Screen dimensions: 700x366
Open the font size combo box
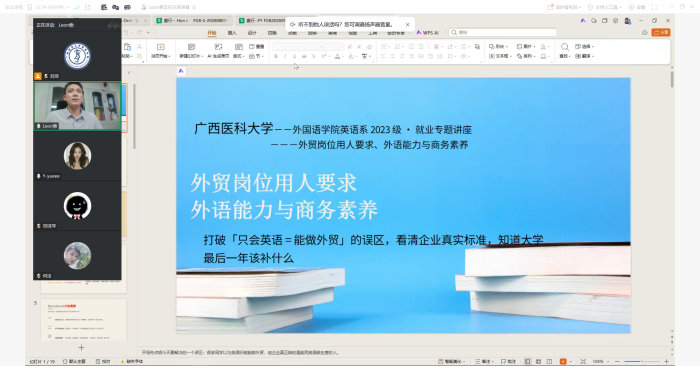(334, 46)
